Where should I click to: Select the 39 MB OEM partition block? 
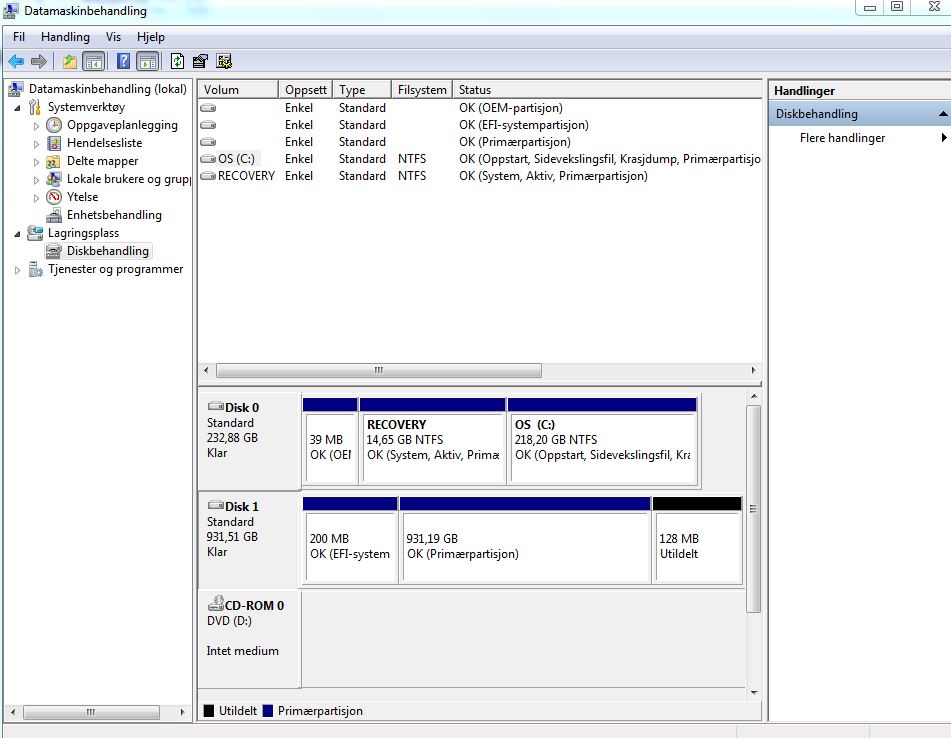click(x=330, y=441)
